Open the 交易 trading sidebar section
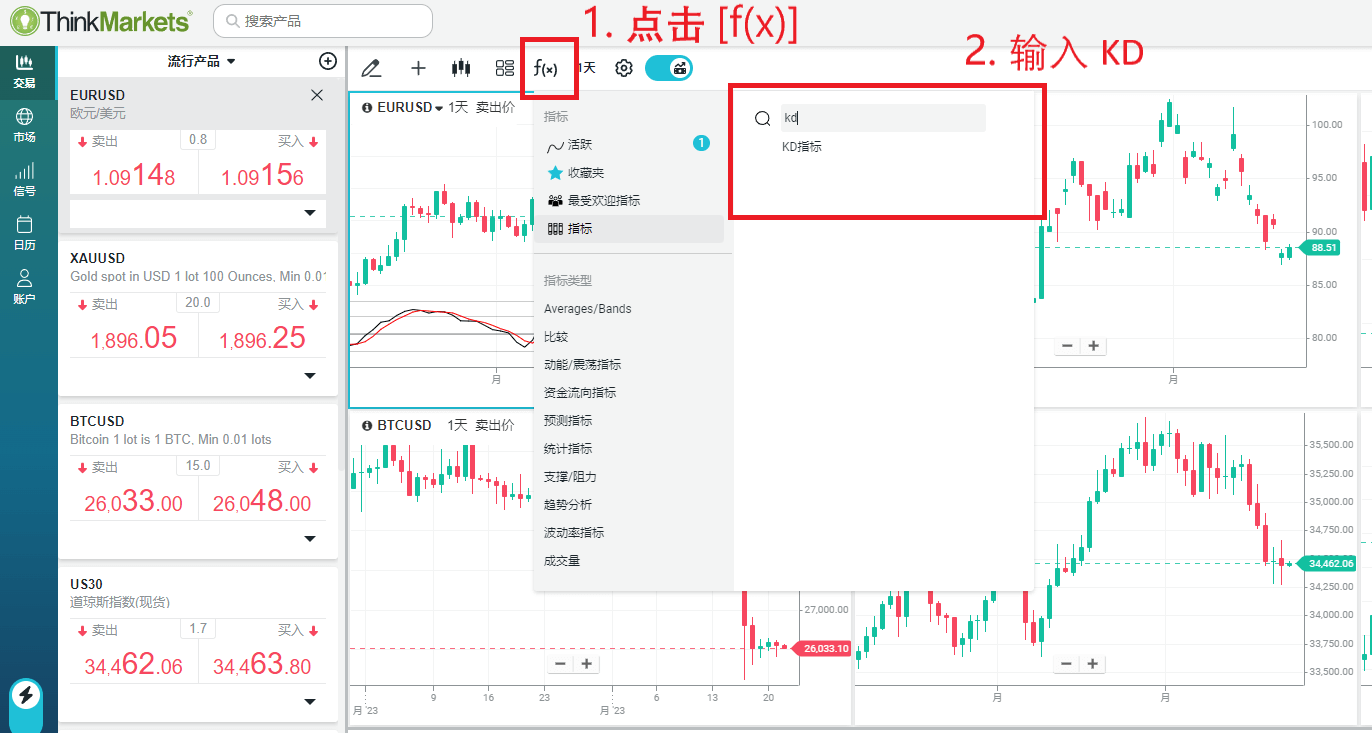1372x733 pixels. click(25, 72)
